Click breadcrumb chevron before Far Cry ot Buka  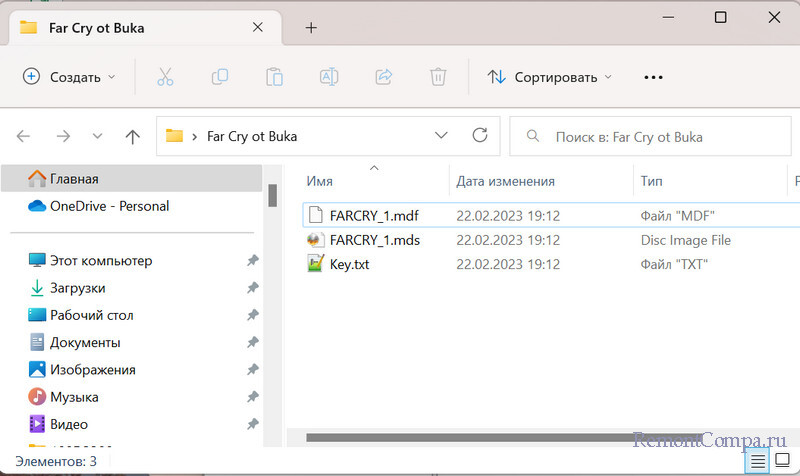[x=194, y=137]
